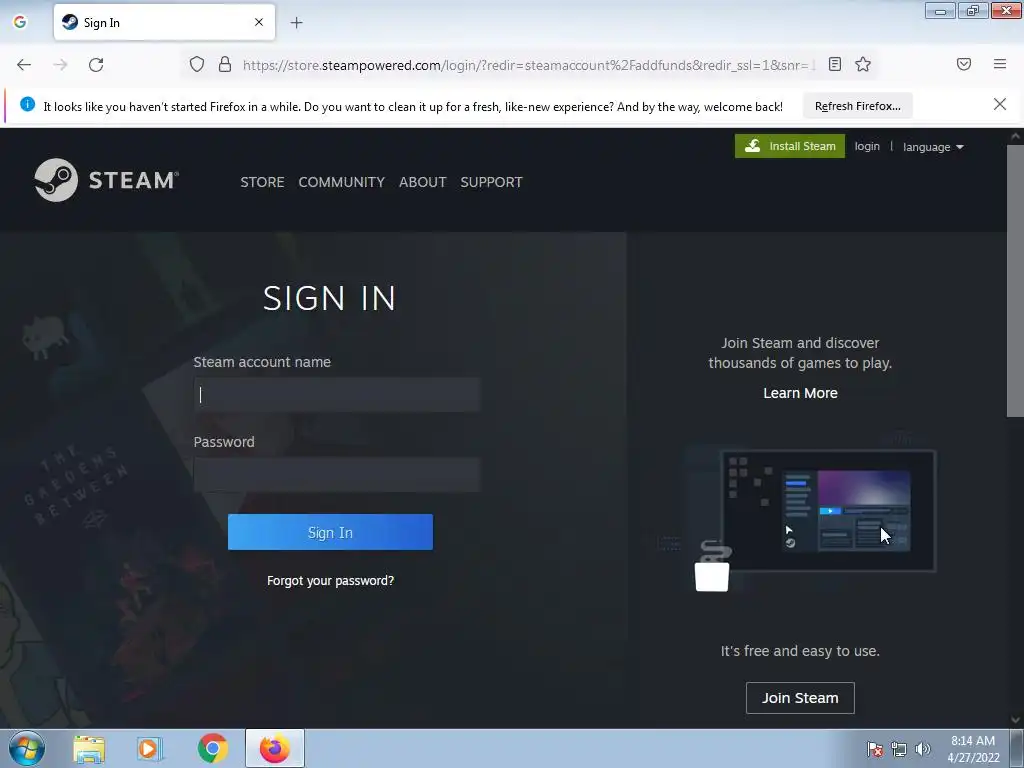Click the info icon in notification bar
The width and height of the screenshot is (1024, 768).
pos(27,104)
